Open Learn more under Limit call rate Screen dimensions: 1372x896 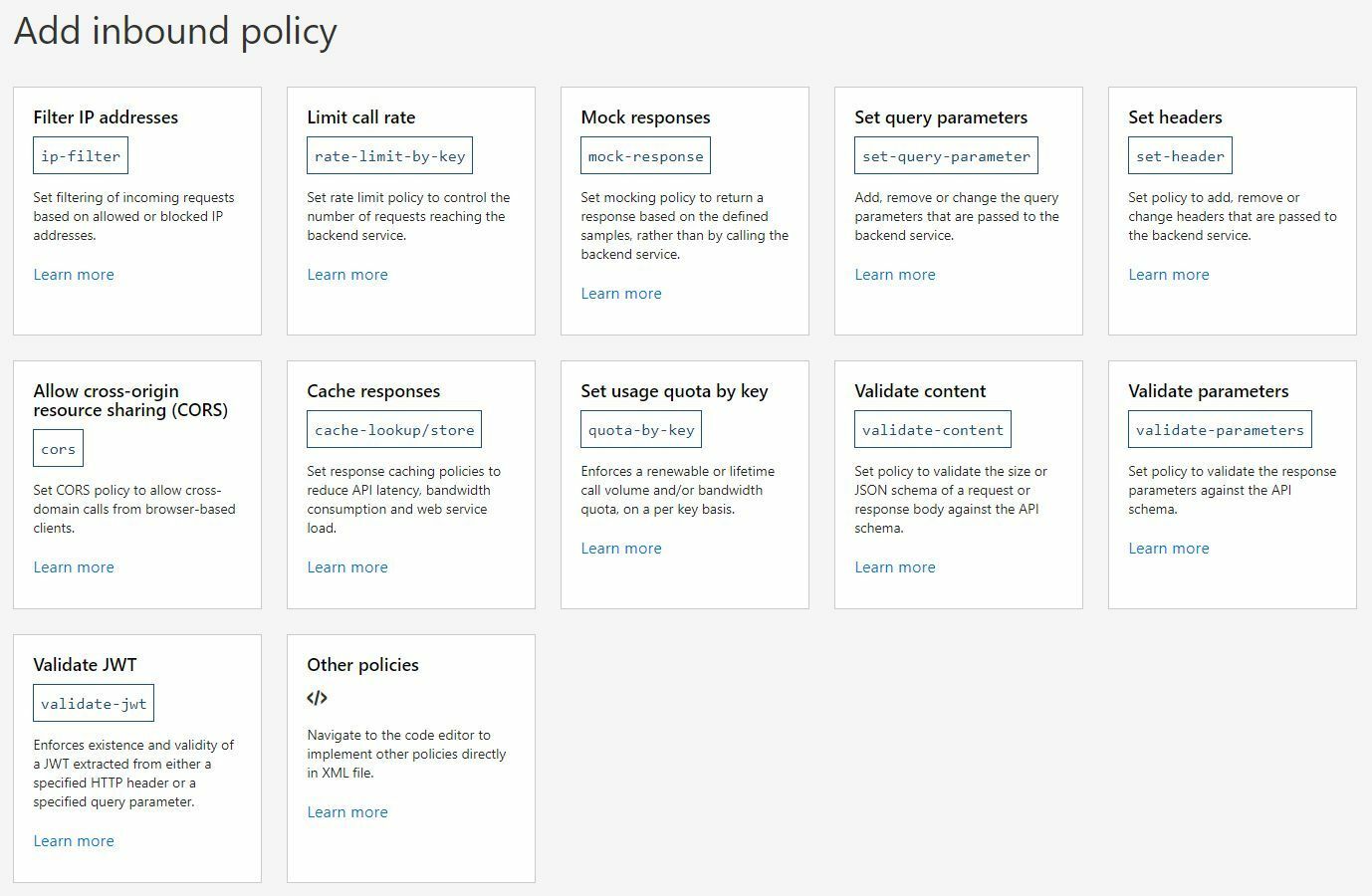pyautogui.click(x=347, y=274)
